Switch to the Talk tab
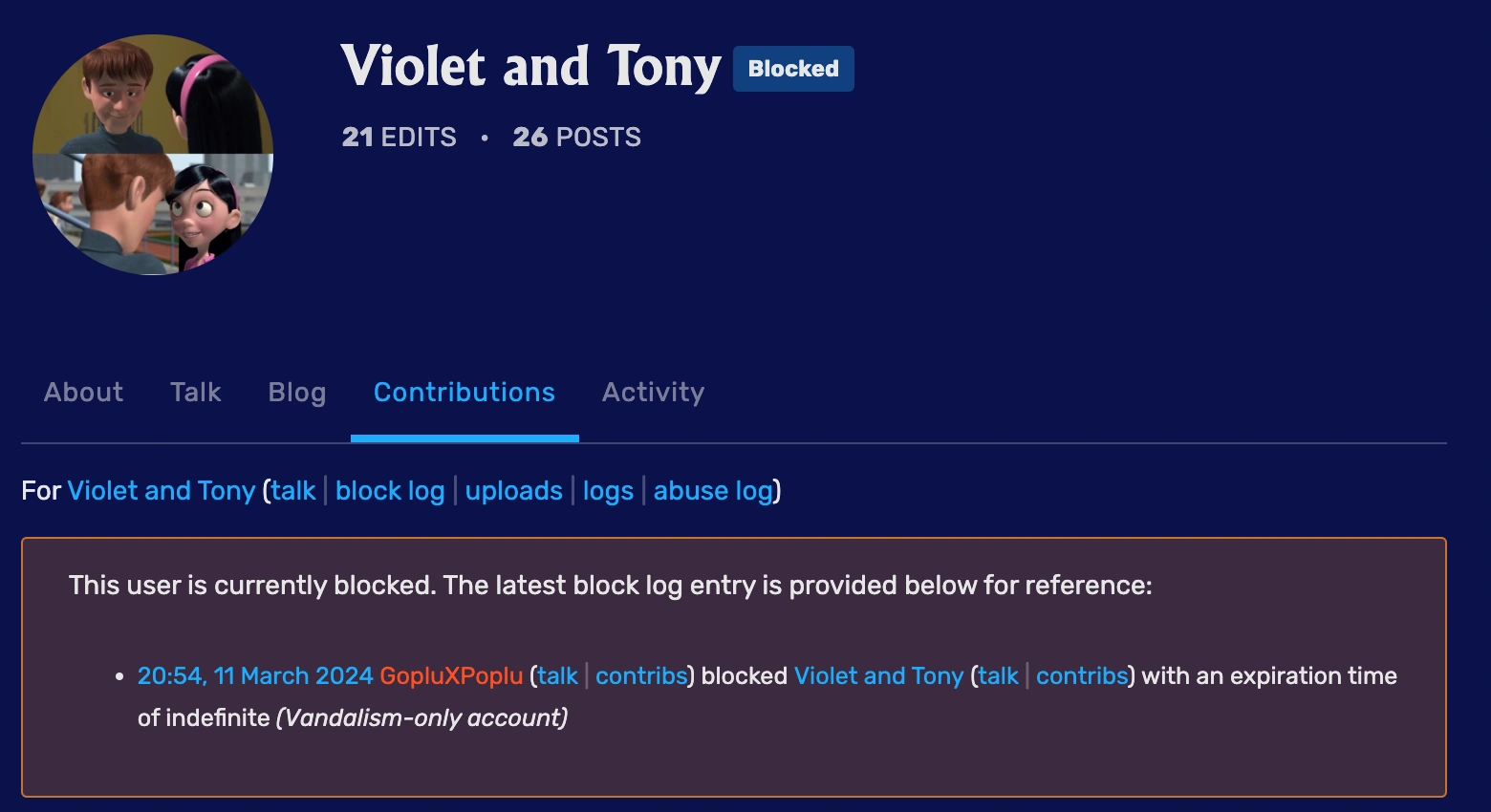Image resolution: width=1491 pixels, height=812 pixels. [195, 393]
